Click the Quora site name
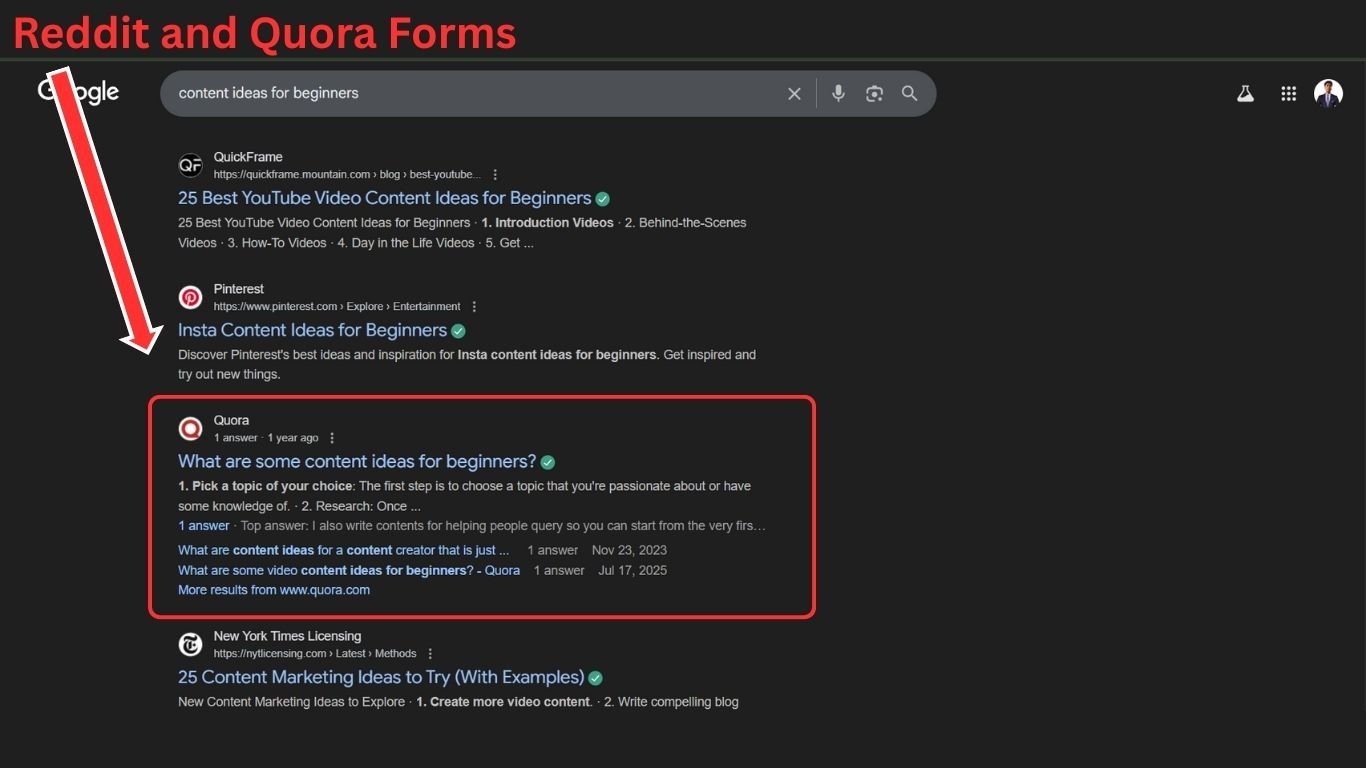 (x=231, y=420)
